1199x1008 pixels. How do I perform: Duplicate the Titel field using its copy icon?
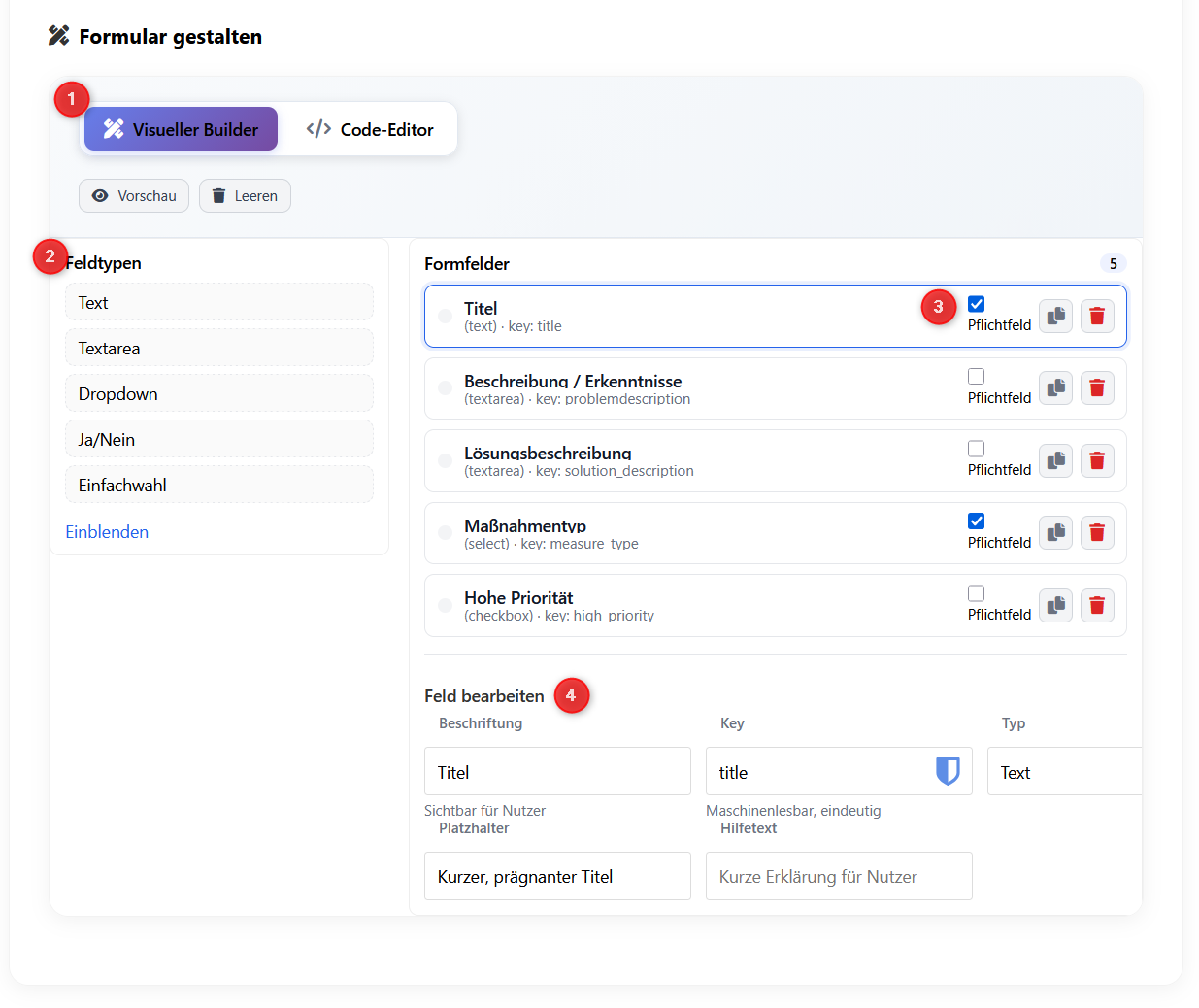[1055, 316]
